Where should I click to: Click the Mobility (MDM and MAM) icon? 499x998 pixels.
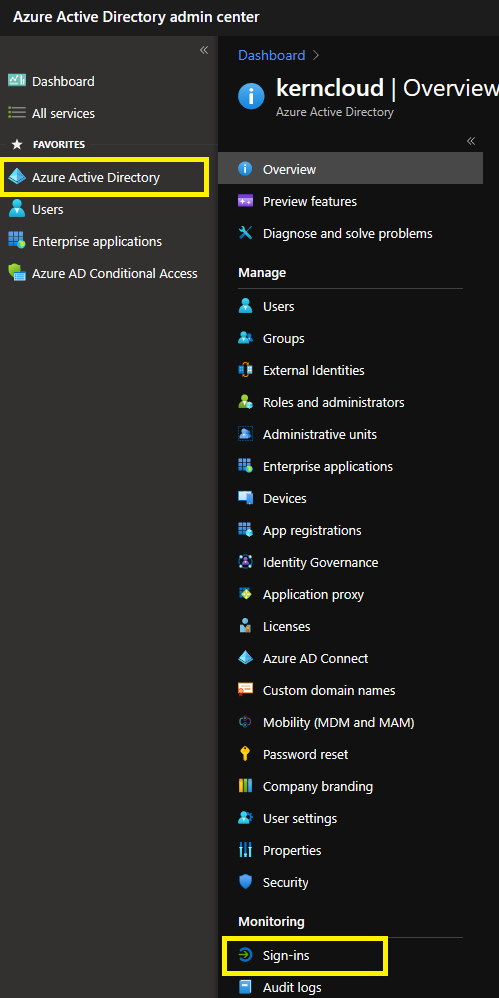(245, 722)
